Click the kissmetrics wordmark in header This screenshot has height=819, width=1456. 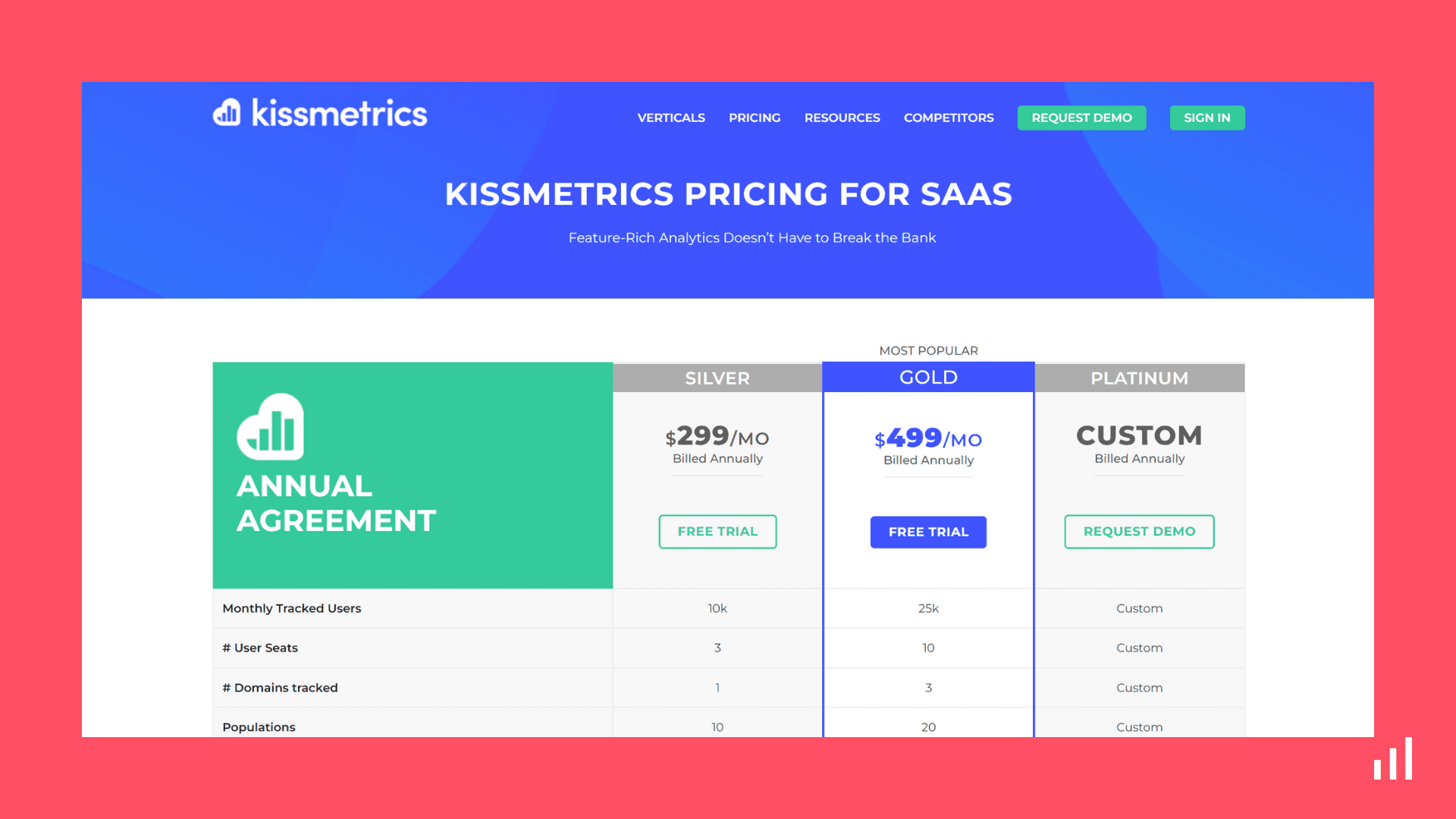(x=339, y=113)
